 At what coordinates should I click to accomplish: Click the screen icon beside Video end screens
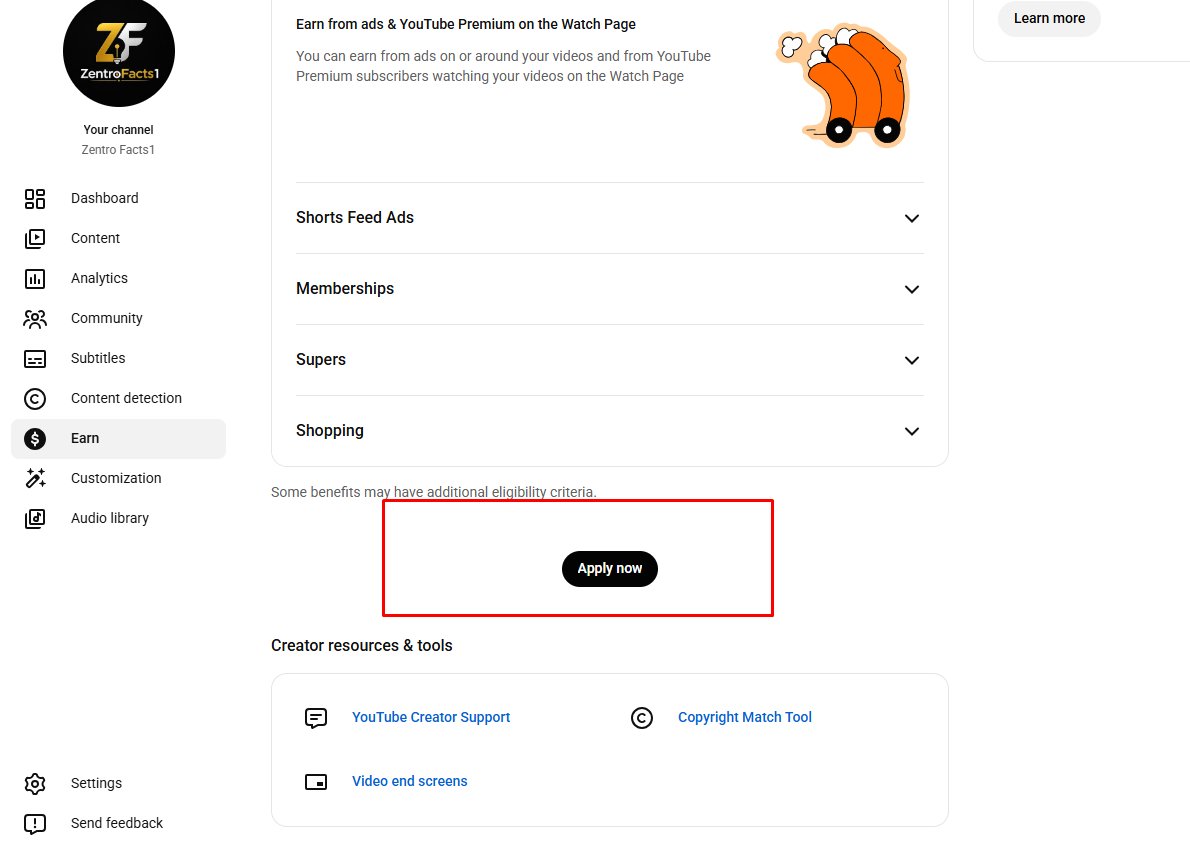coord(316,782)
